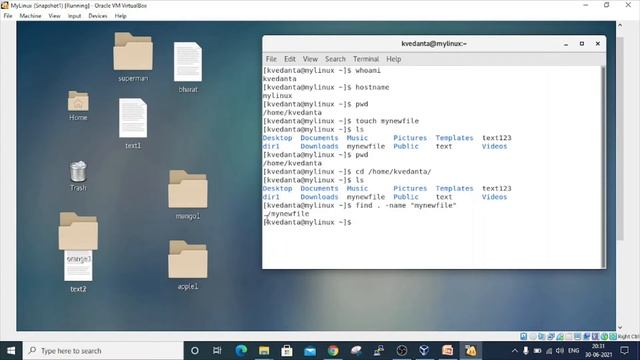Screen dimensions: 640x360
Task: Launch Google Chrome from taskbar
Action: (333, 351)
